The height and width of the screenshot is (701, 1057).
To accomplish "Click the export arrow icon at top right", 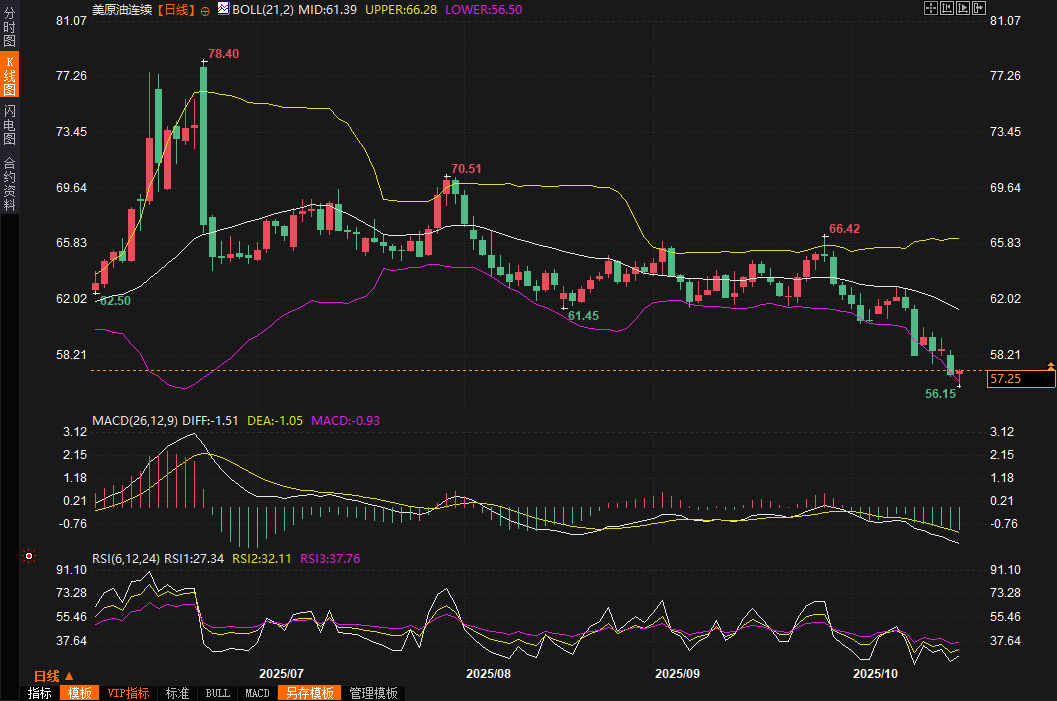I will tap(979, 8).
